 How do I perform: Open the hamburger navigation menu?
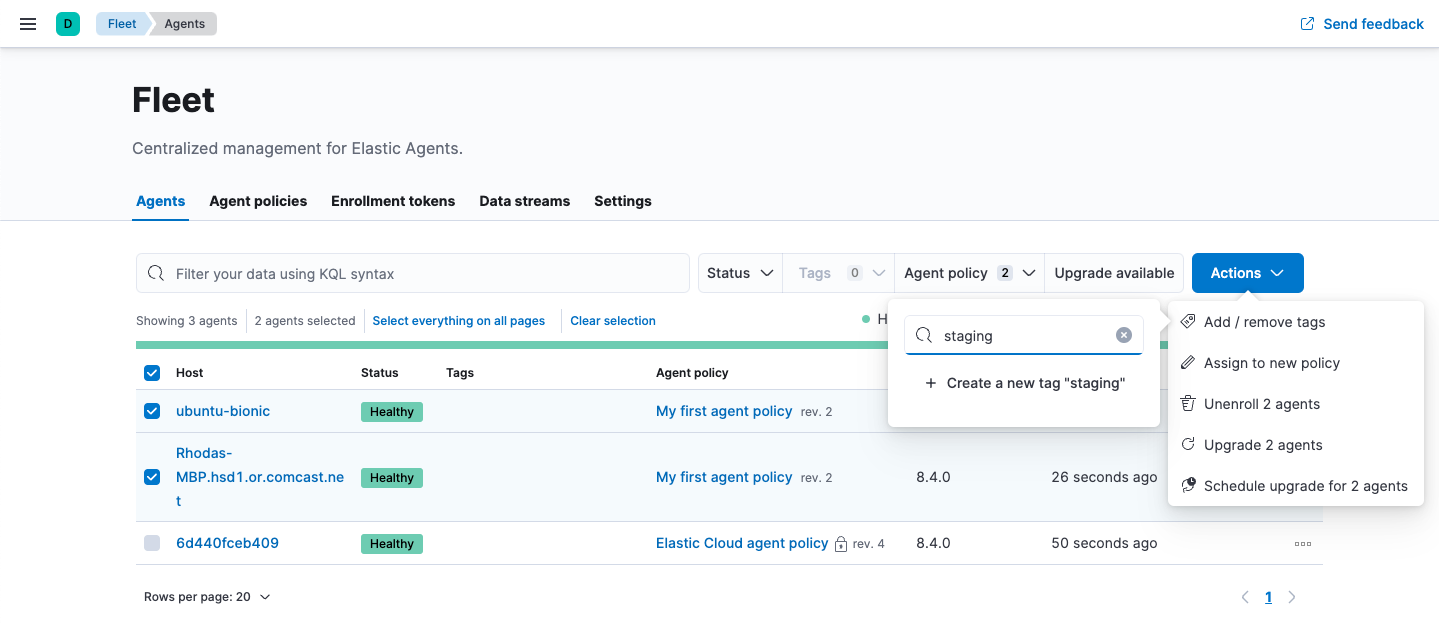tap(28, 24)
